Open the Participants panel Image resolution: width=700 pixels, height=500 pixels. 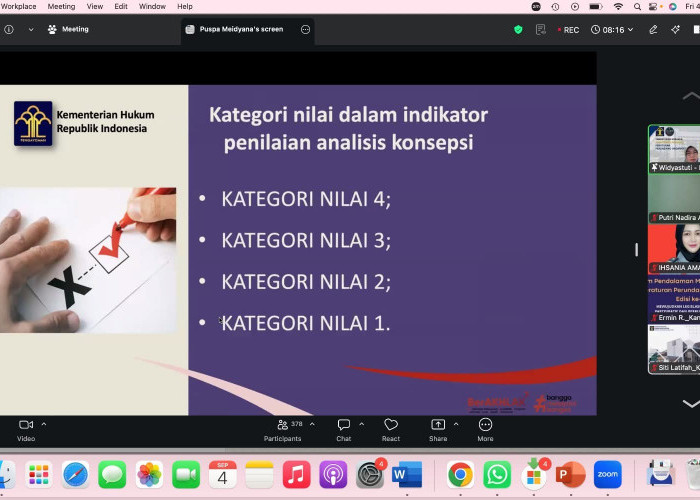tap(283, 430)
